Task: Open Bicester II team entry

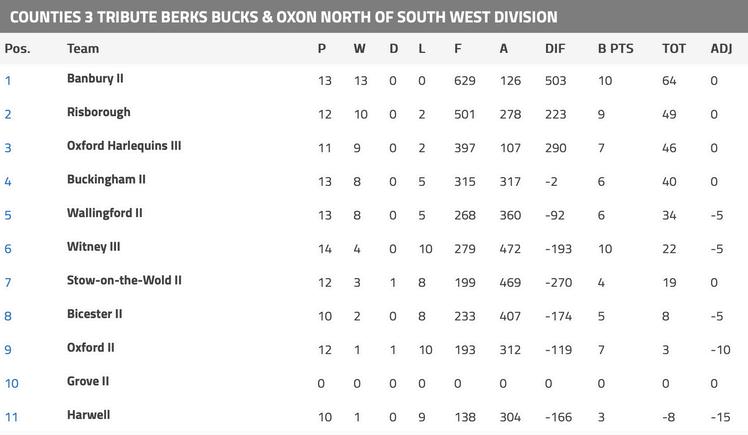Action: pos(94,314)
